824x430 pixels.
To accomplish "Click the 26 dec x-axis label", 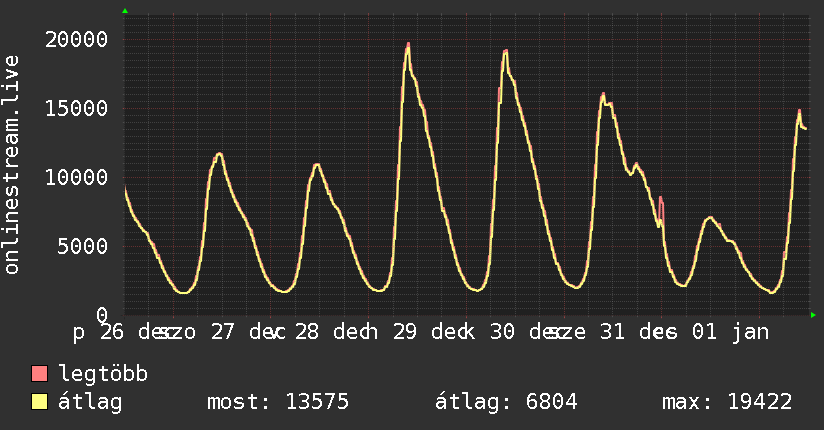I will pos(137,332).
